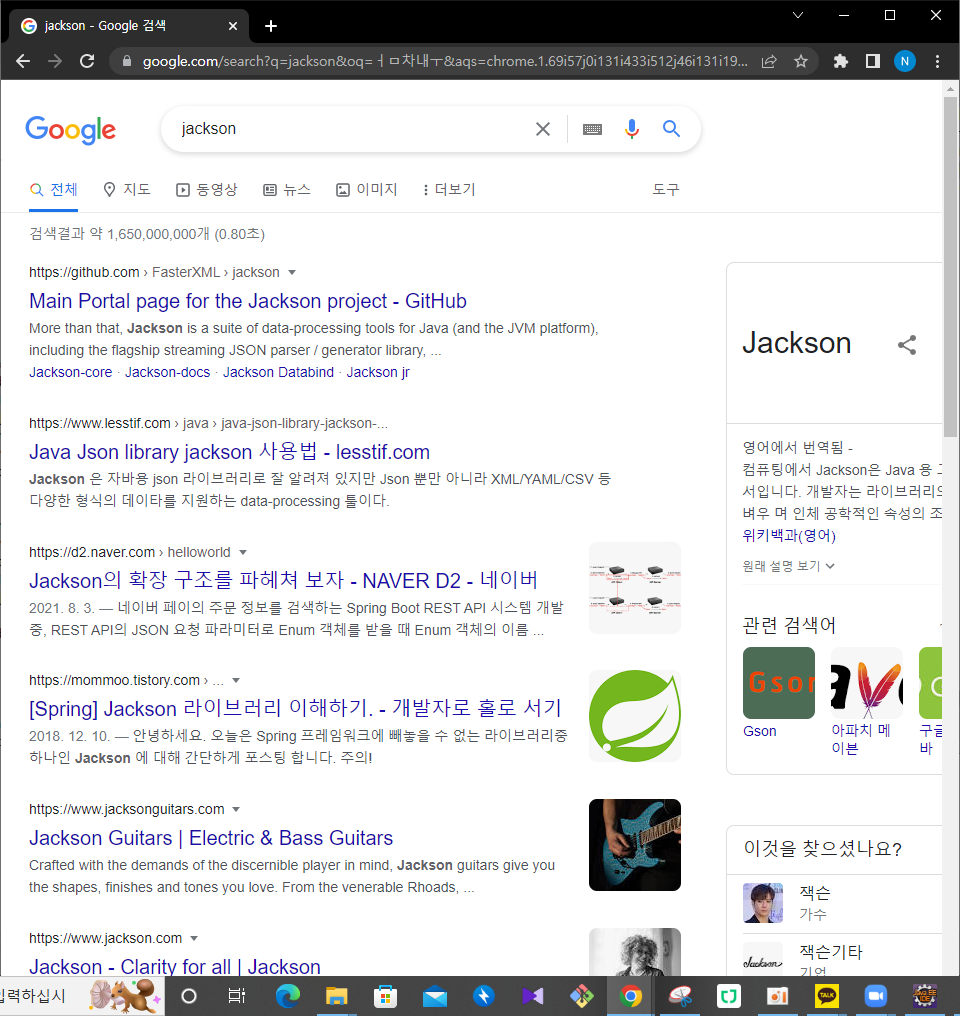
Task: Open [Spring] Jackson 라이브러리 이해하기 result
Action: 295,709
